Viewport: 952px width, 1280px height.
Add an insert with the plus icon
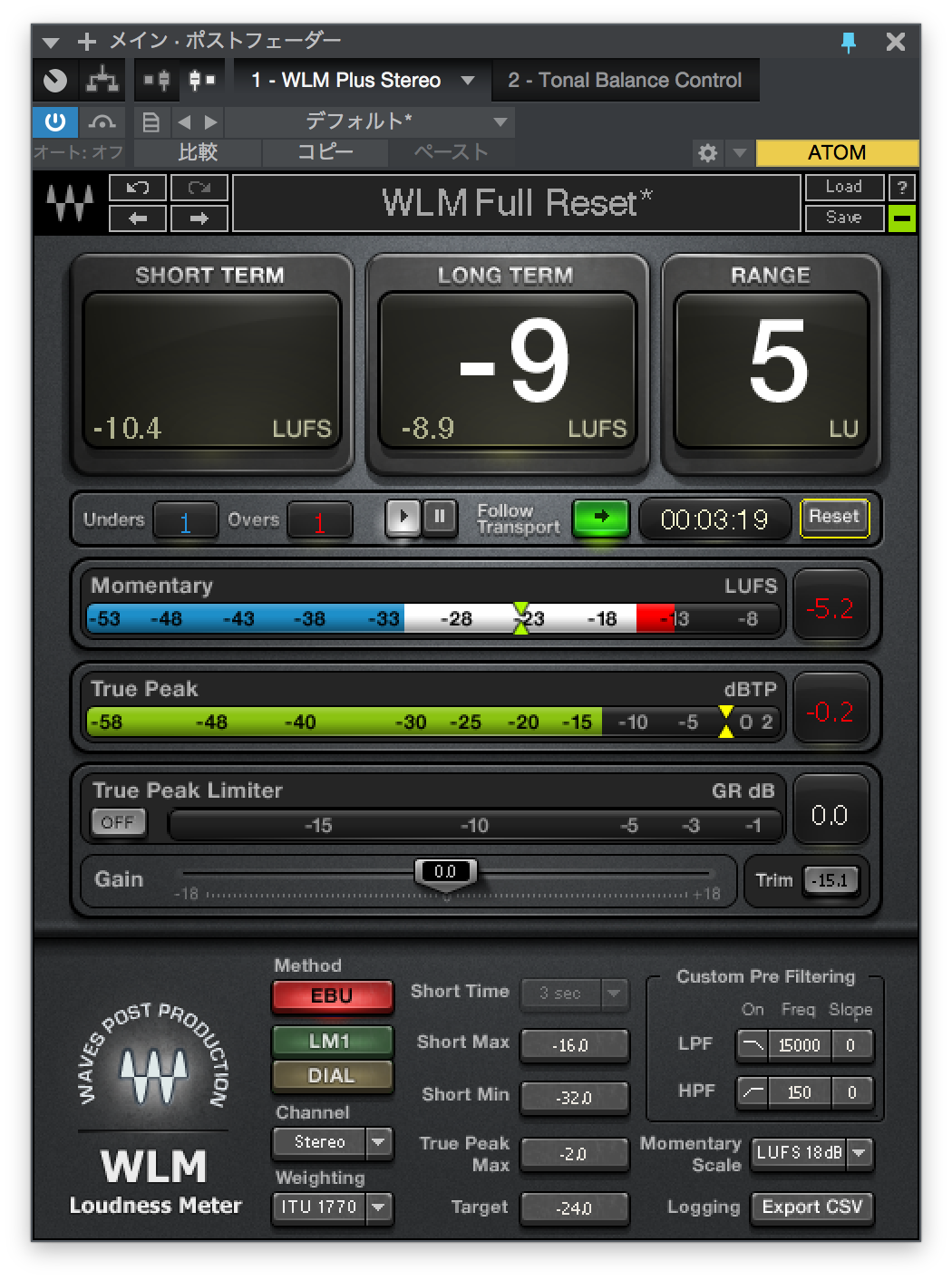point(87,42)
